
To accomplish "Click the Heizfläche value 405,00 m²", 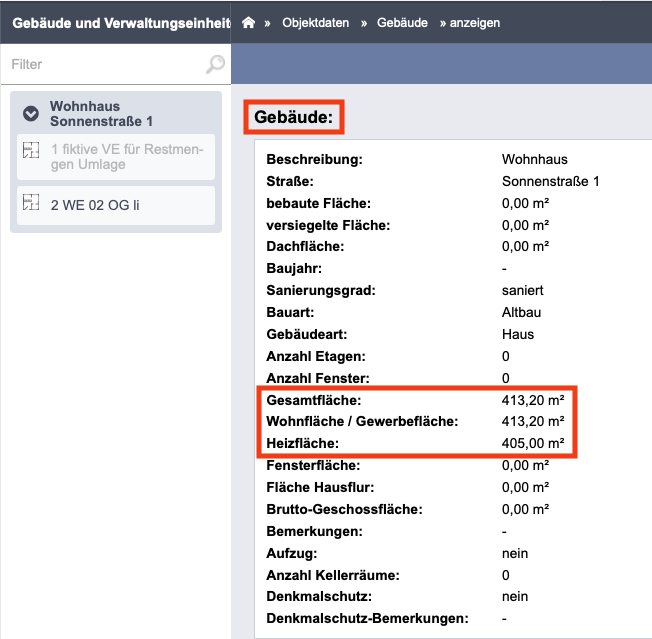I will [x=533, y=443].
